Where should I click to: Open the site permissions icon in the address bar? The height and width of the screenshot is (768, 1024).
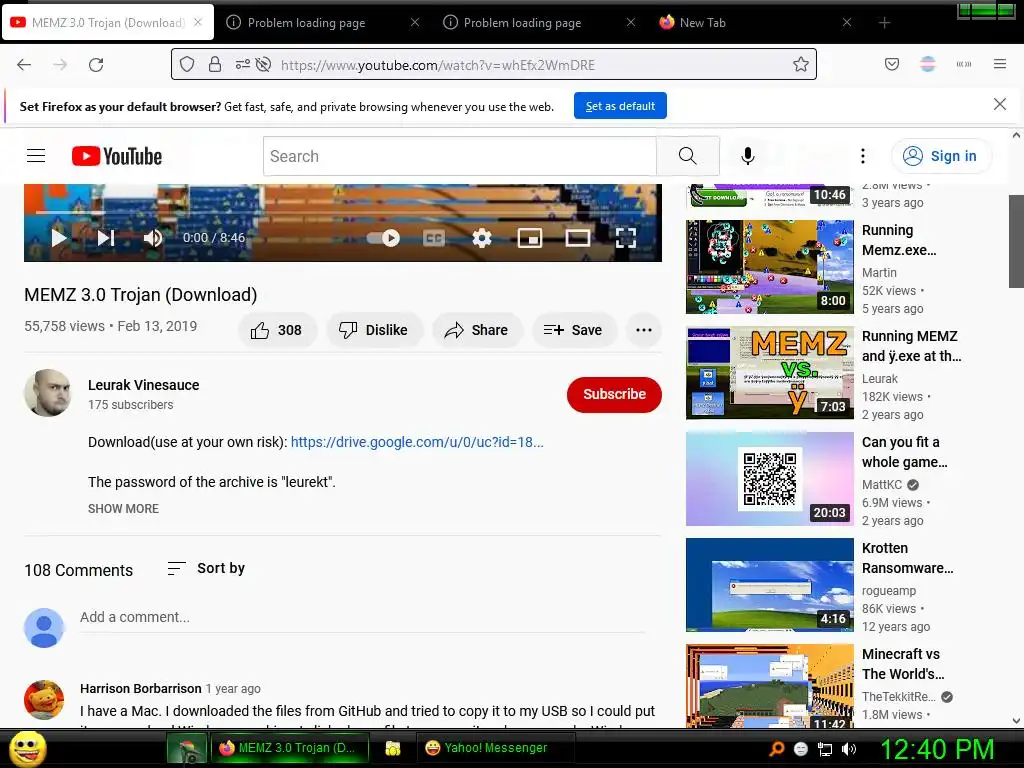point(242,64)
